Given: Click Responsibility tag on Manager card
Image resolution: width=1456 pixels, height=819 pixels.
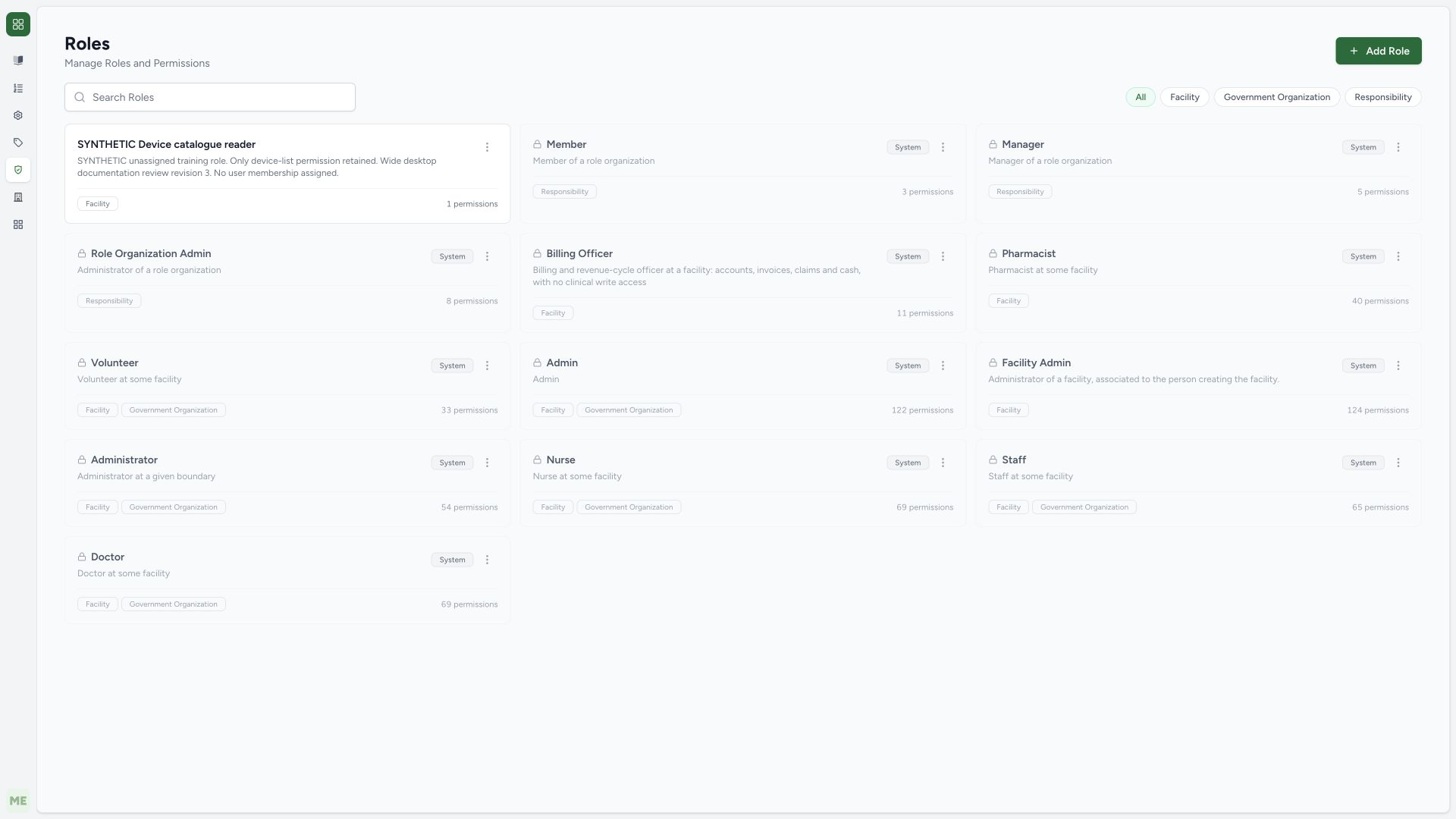Looking at the screenshot, I should tap(1020, 192).
